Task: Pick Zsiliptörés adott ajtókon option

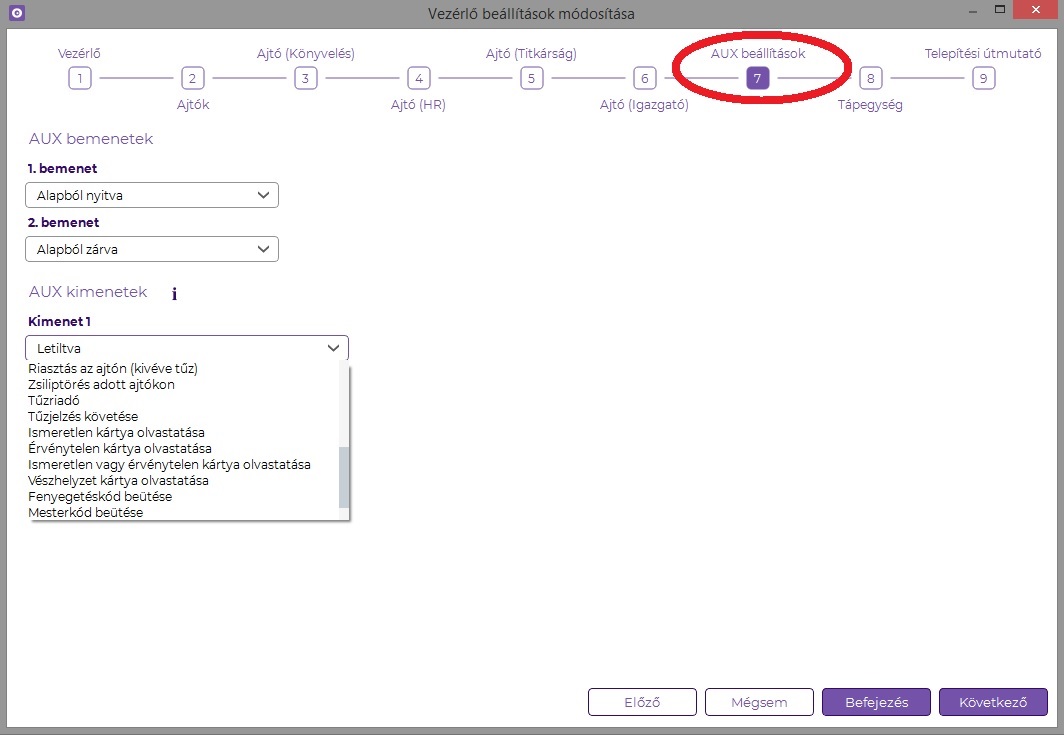Action: coord(101,384)
